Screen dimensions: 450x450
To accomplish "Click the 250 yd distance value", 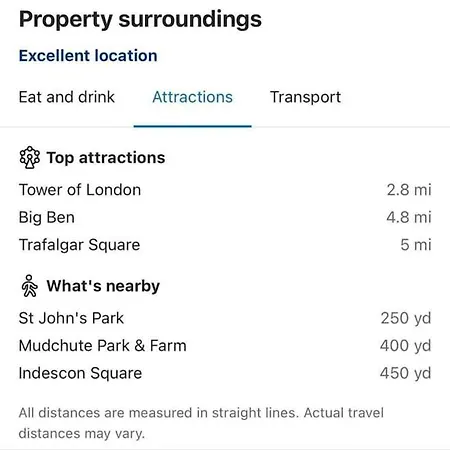I will pos(406,318).
